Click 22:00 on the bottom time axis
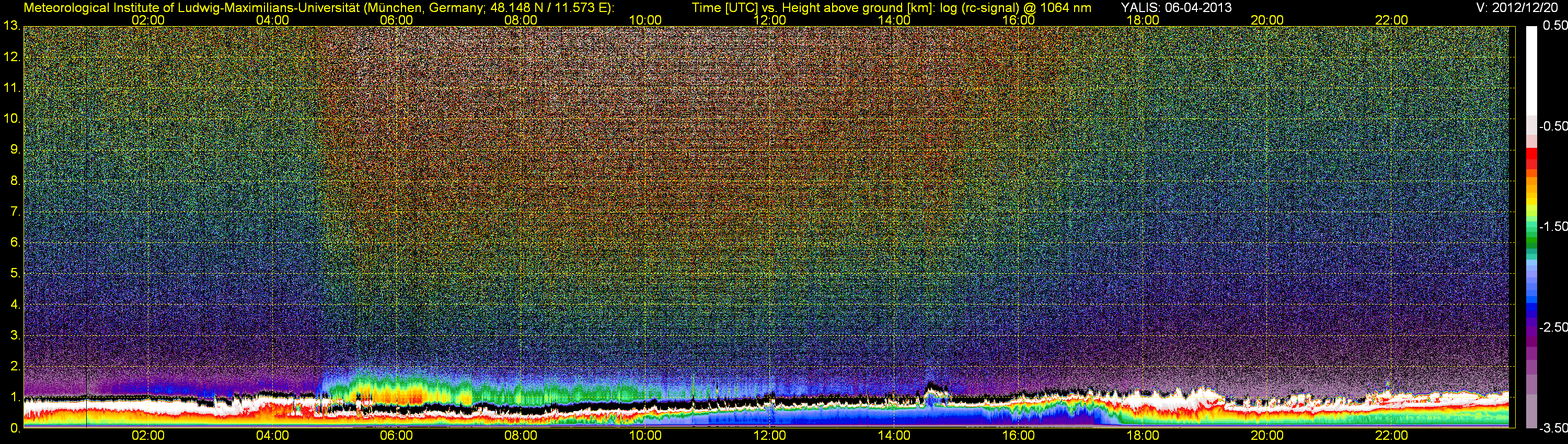 point(1391,436)
